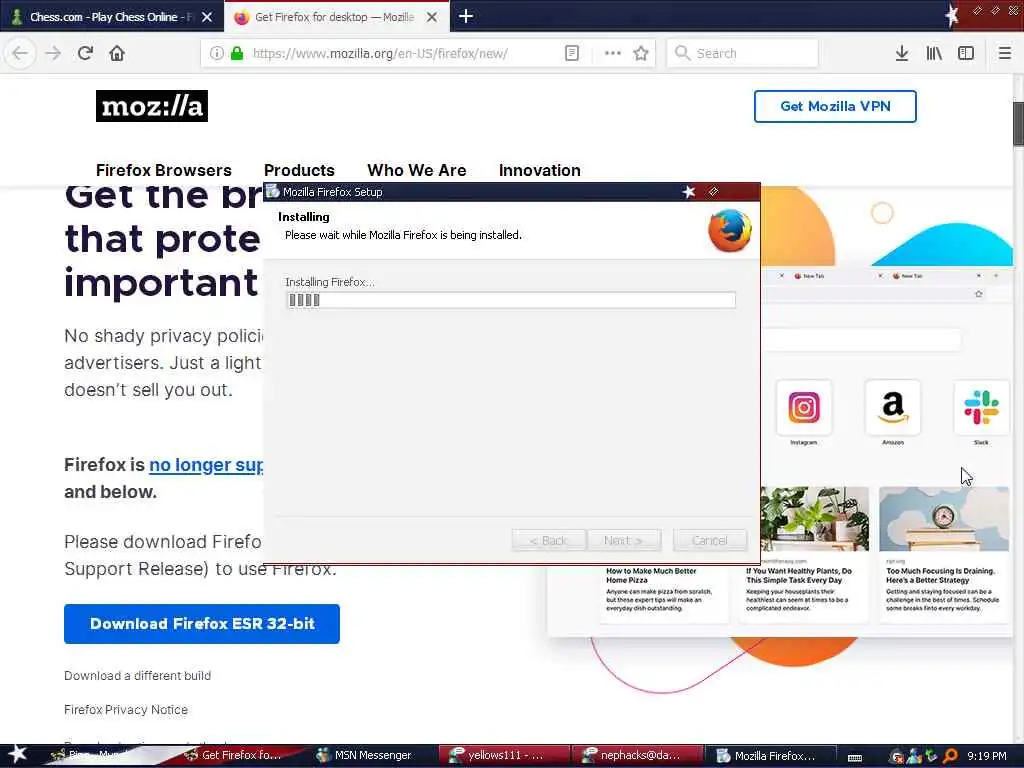
Task: Bookmark this page with the star icon
Action: tap(641, 53)
